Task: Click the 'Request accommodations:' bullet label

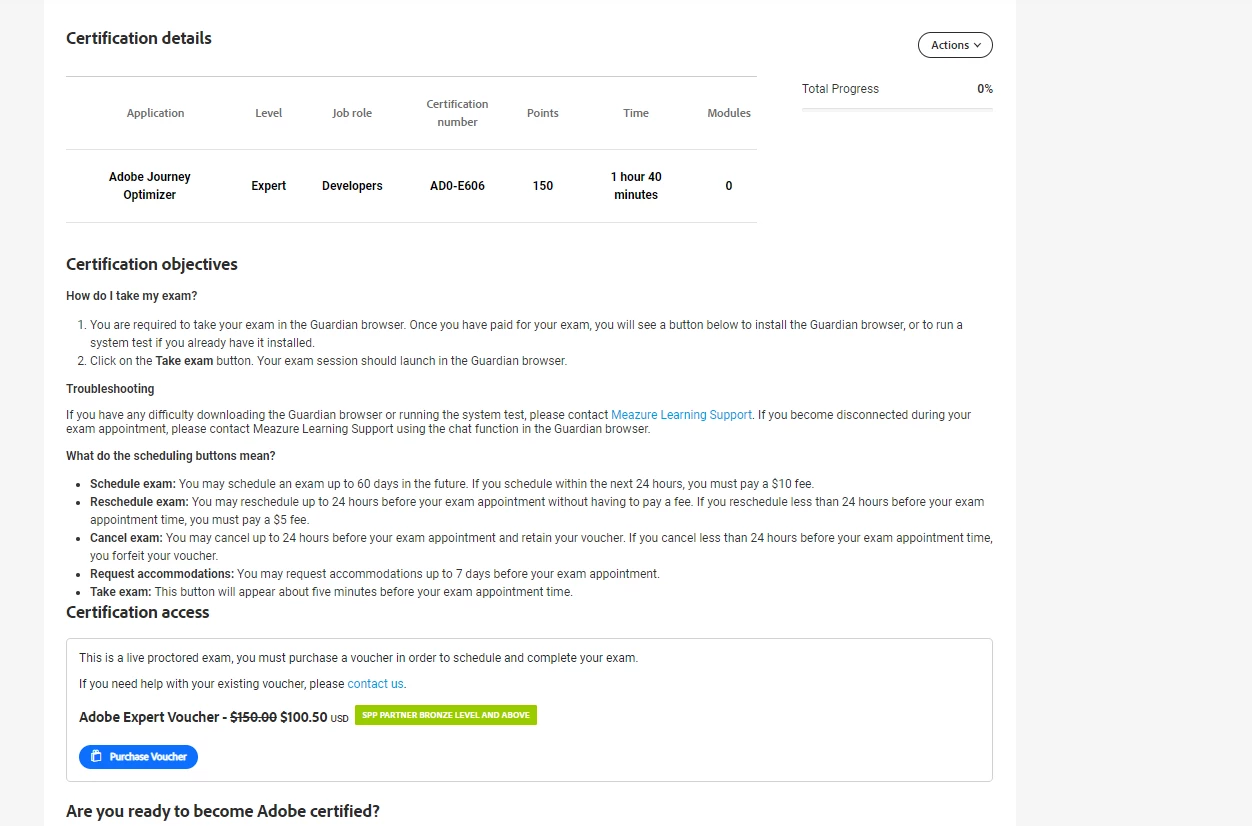Action: click(x=162, y=574)
